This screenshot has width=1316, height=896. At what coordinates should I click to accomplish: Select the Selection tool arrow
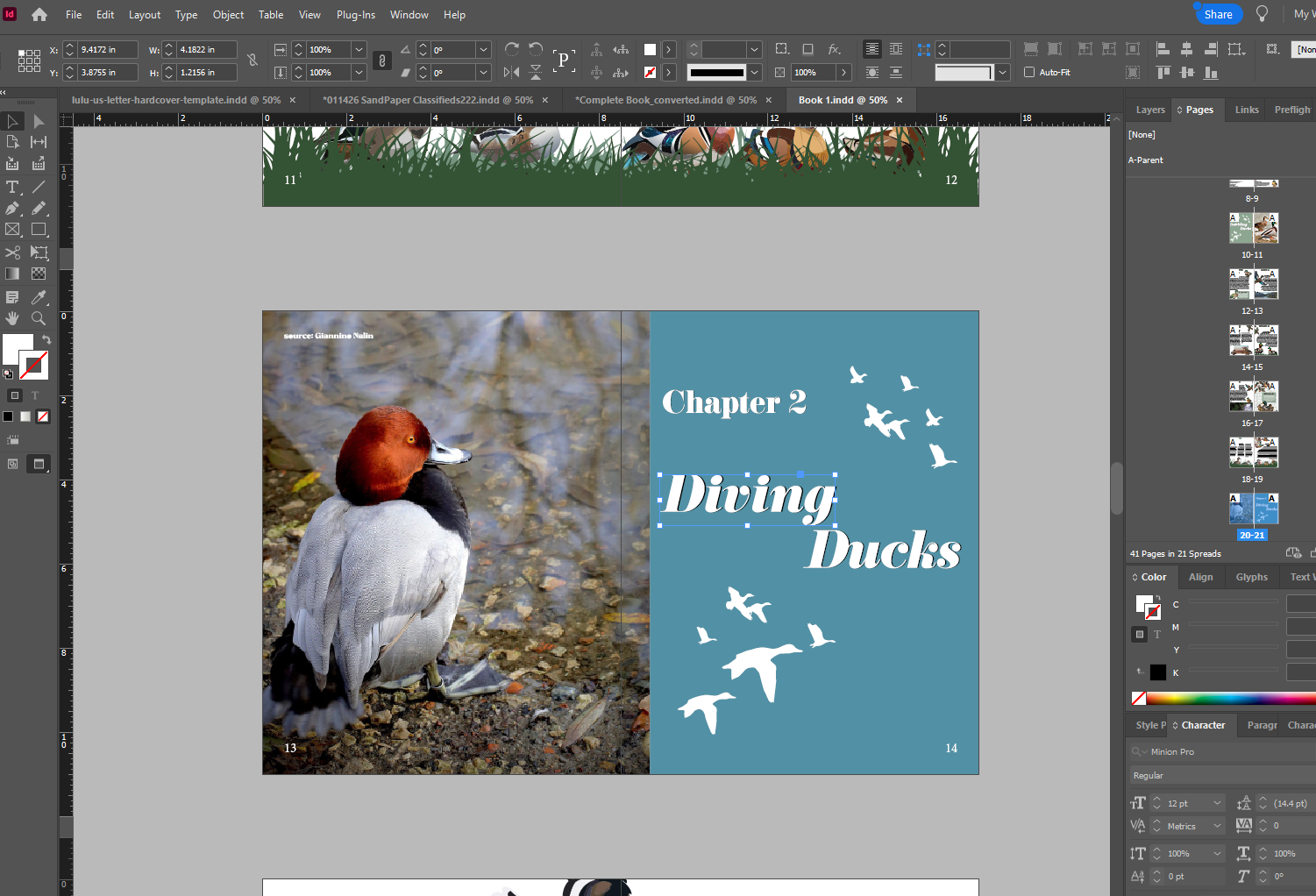point(13,122)
